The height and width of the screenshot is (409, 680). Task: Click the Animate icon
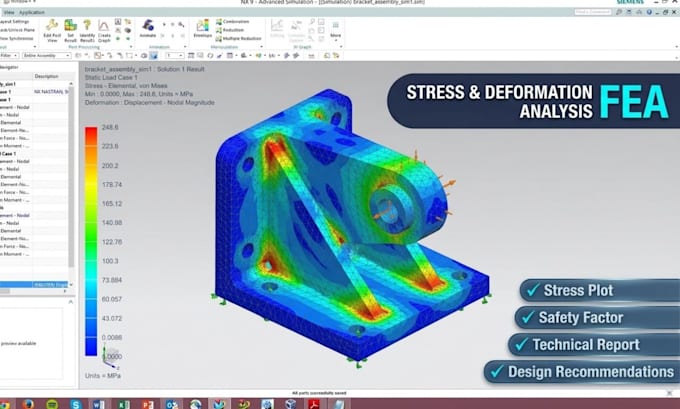[x=148, y=26]
